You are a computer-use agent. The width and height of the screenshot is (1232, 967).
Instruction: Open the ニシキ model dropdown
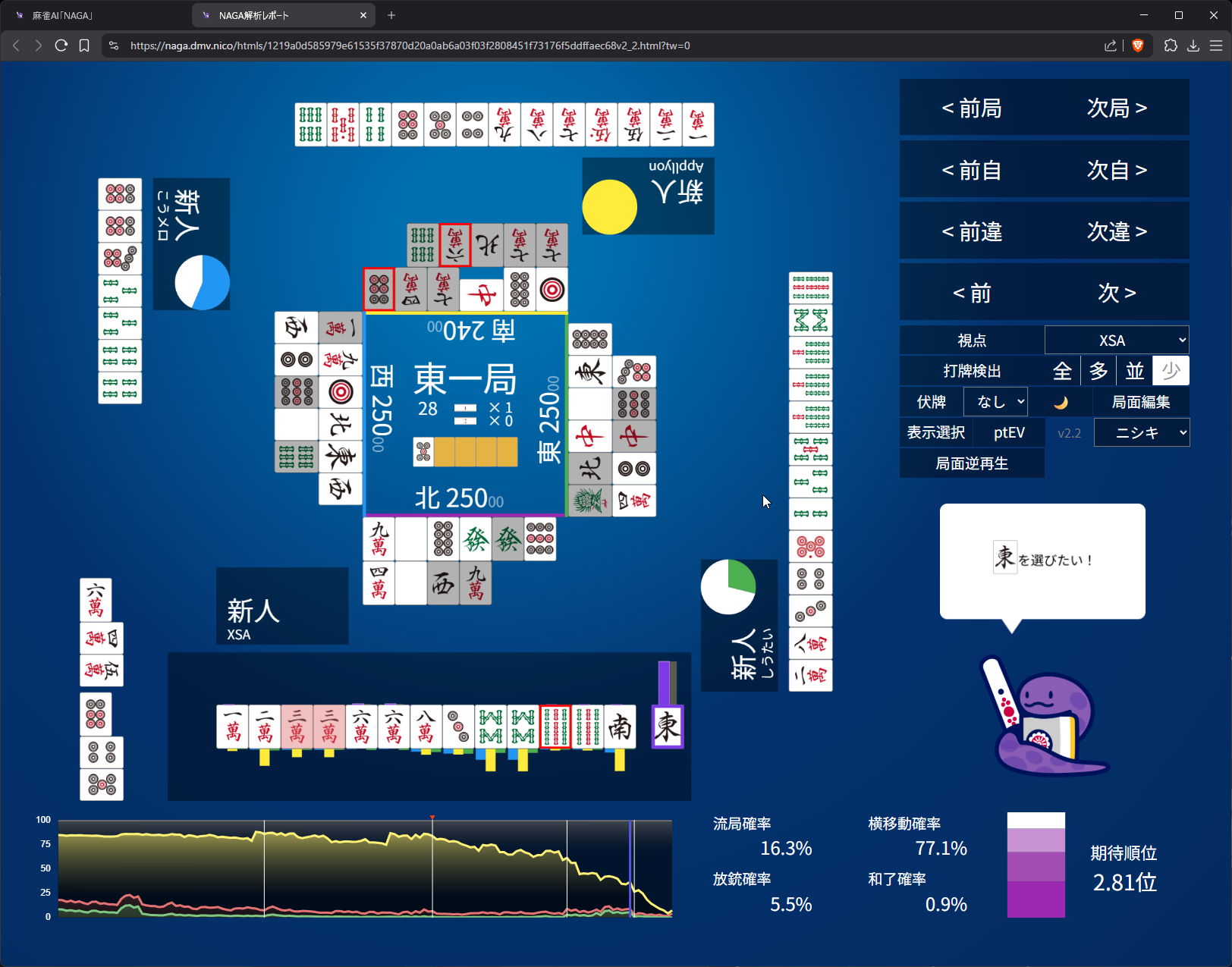(x=1142, y=433)
